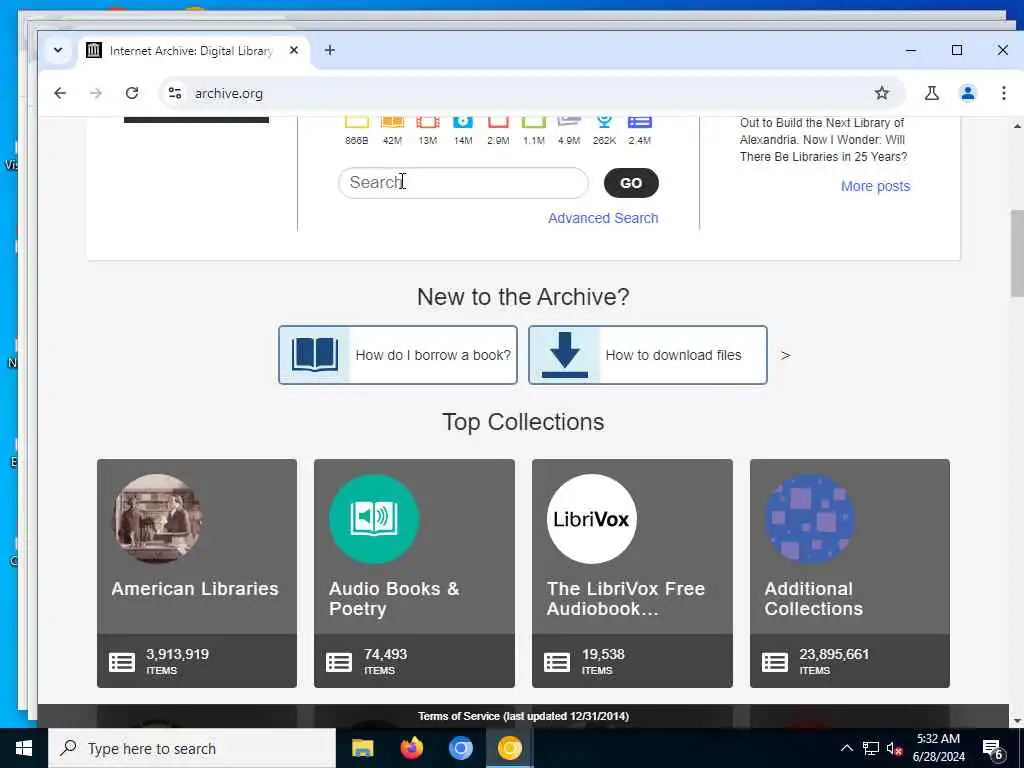Viewport: 1024px width, 768px height.
Task: Open the Video film icon (13M)
Action: tap(428, 122)
